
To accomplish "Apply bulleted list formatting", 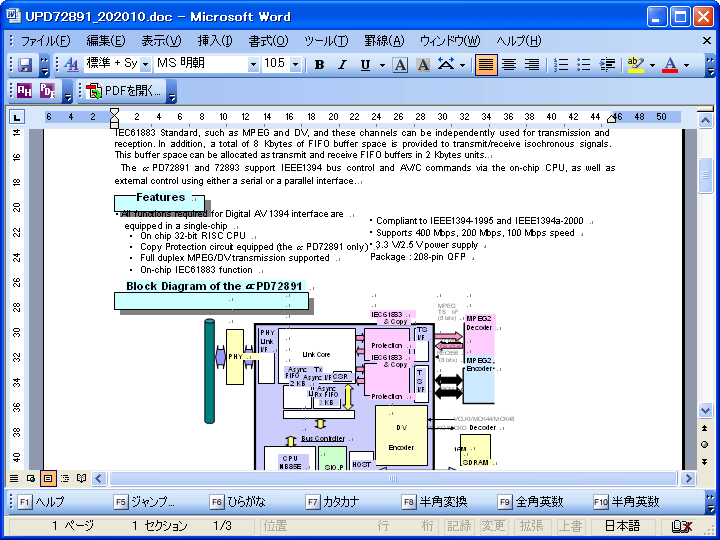I will click(584, 65).
